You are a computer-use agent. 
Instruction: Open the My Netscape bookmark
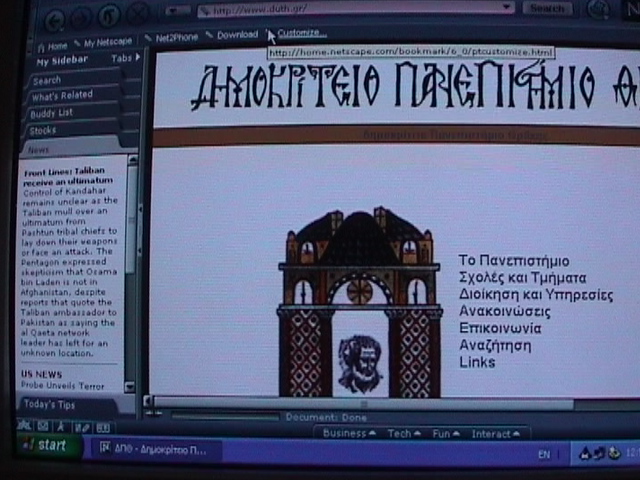[x=104, y=42]
